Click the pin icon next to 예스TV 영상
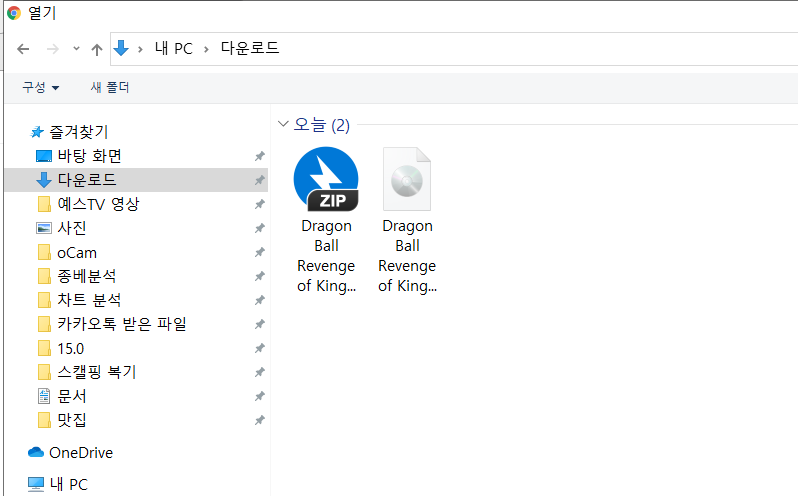 260,204
